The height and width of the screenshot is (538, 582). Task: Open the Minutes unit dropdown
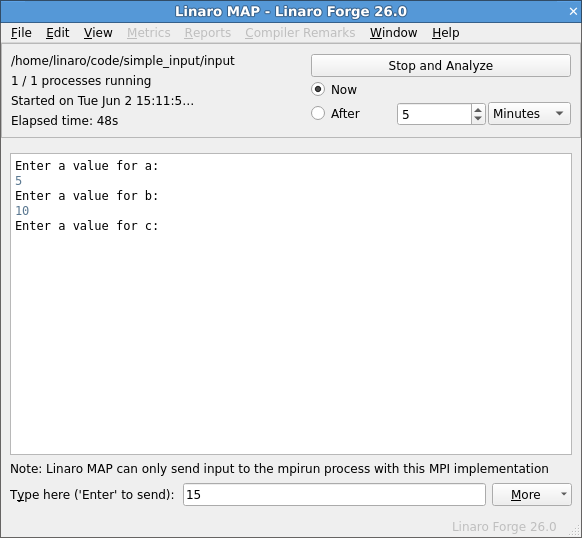(529, 114)
